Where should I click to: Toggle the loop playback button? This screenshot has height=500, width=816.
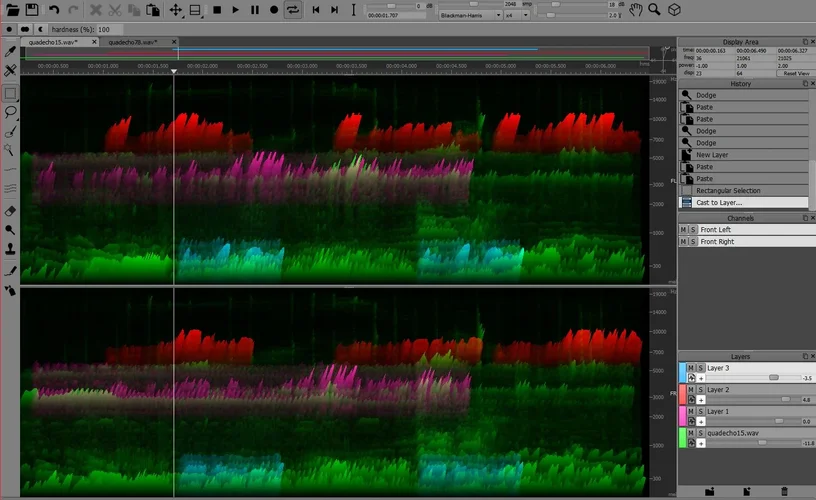point(293,9)
